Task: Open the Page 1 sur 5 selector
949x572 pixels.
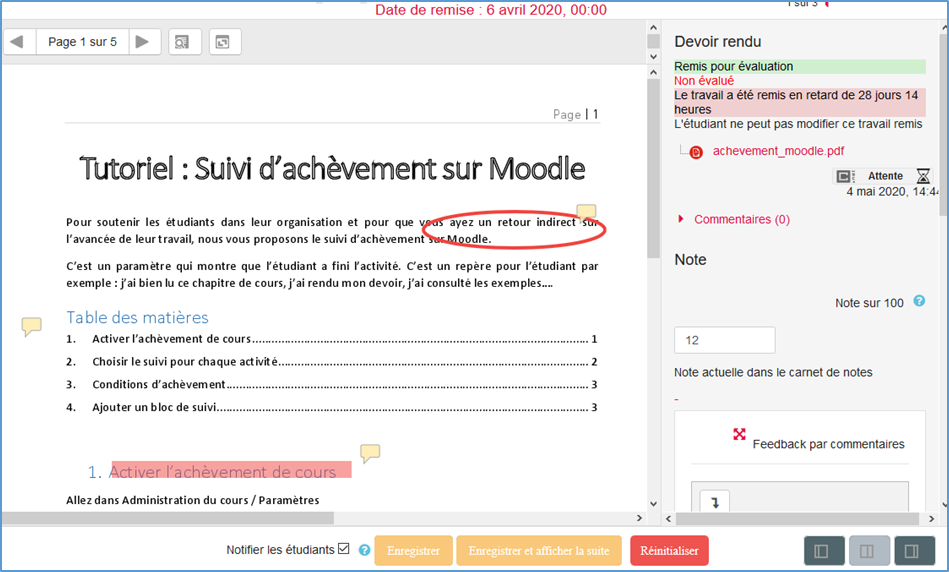Action: pos(82,42)
